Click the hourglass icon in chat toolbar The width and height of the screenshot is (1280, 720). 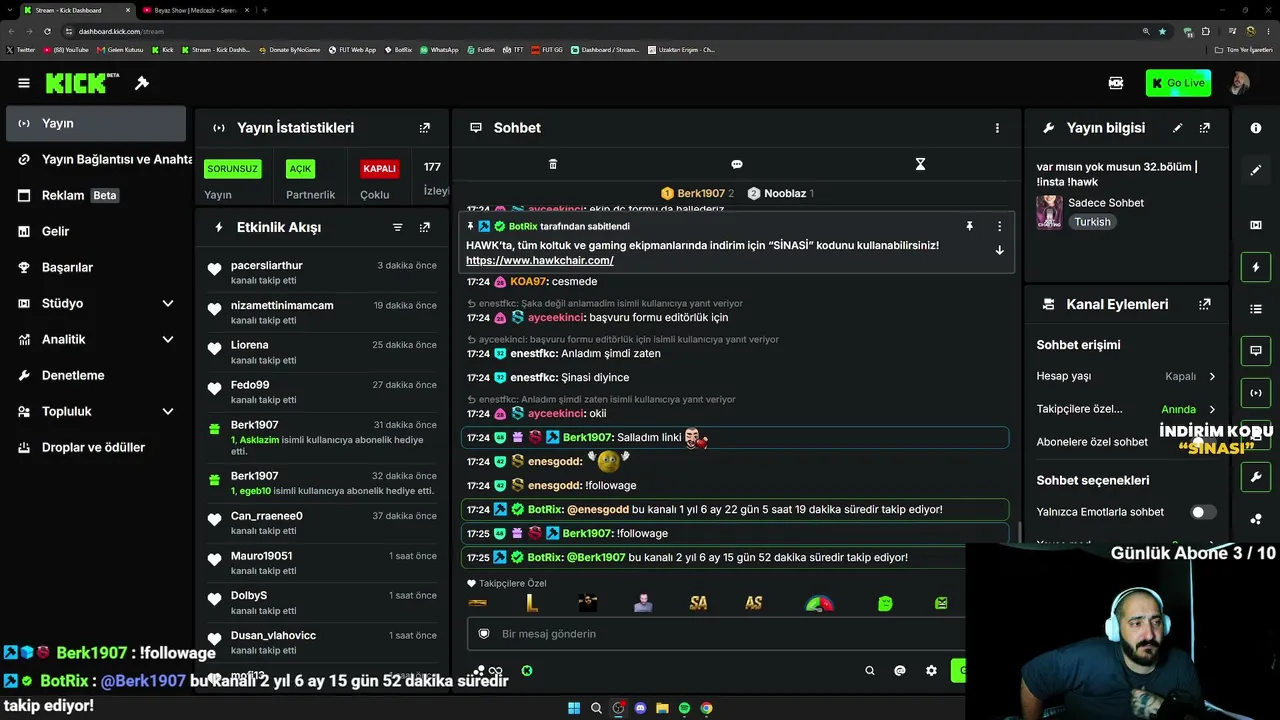tap(921, 164)
